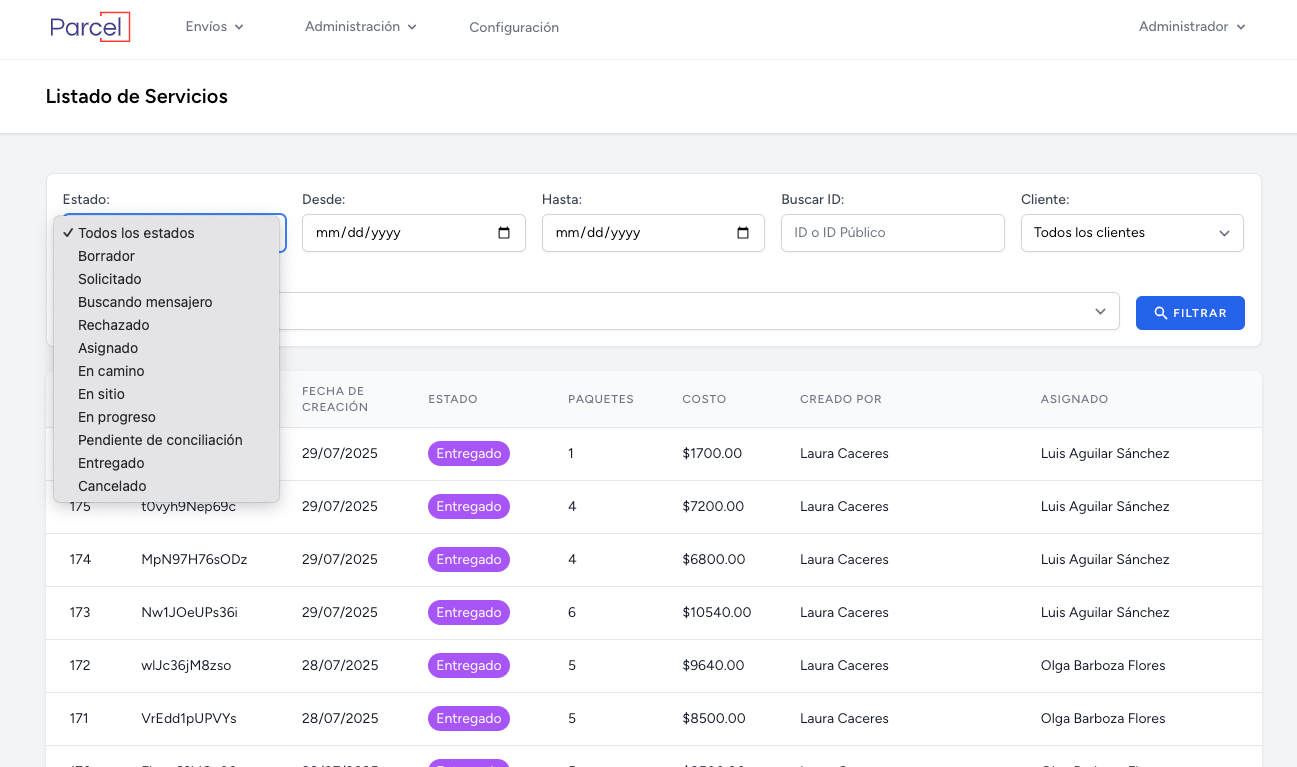Click the Parcel logo
1297x767 pixels.
point(90,28)
